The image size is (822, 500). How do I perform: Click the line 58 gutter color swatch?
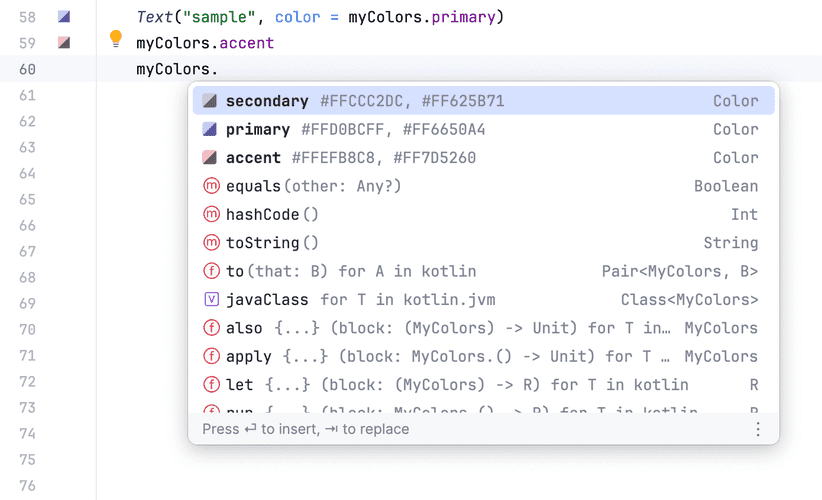click(64, 17)
